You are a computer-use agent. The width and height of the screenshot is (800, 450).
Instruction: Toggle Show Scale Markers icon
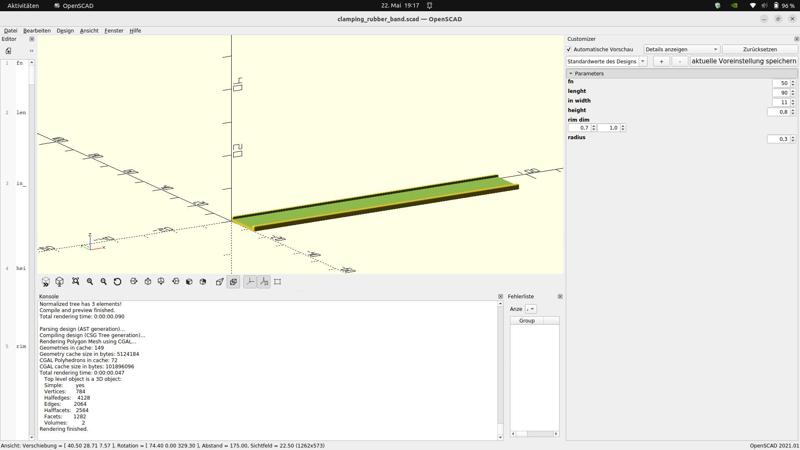pyautogui.click(x=264, y=282)
